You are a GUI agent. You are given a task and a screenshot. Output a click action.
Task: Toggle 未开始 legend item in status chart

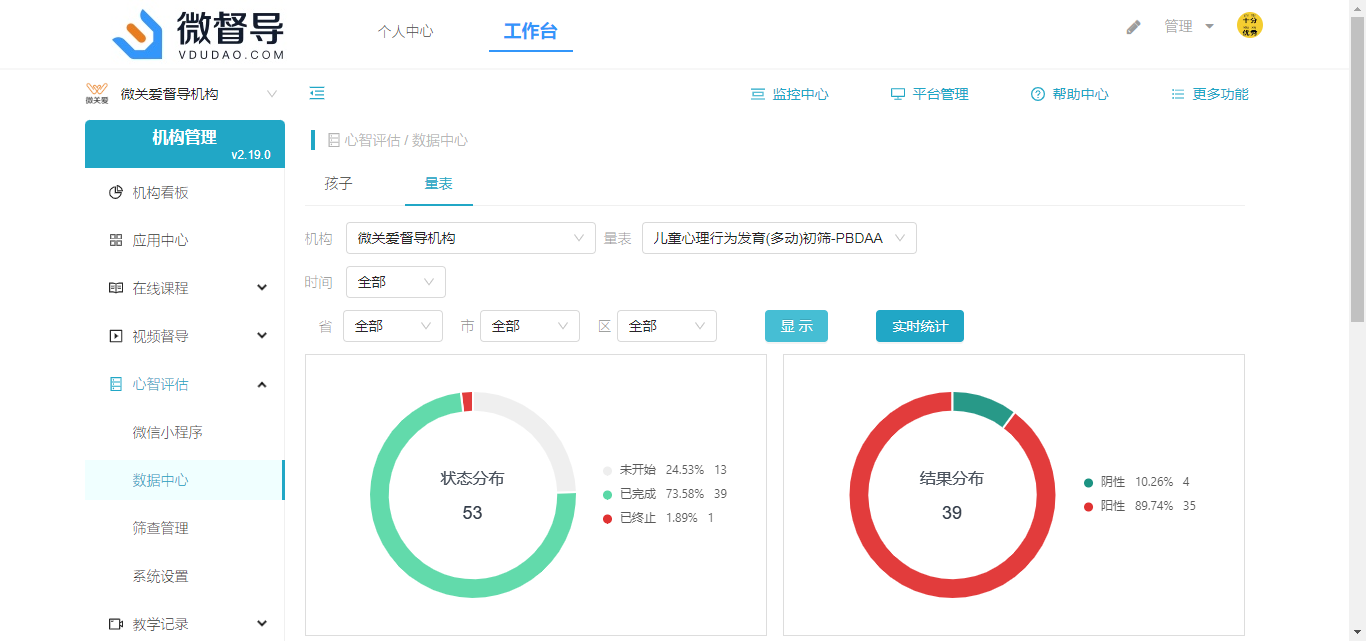637,470
